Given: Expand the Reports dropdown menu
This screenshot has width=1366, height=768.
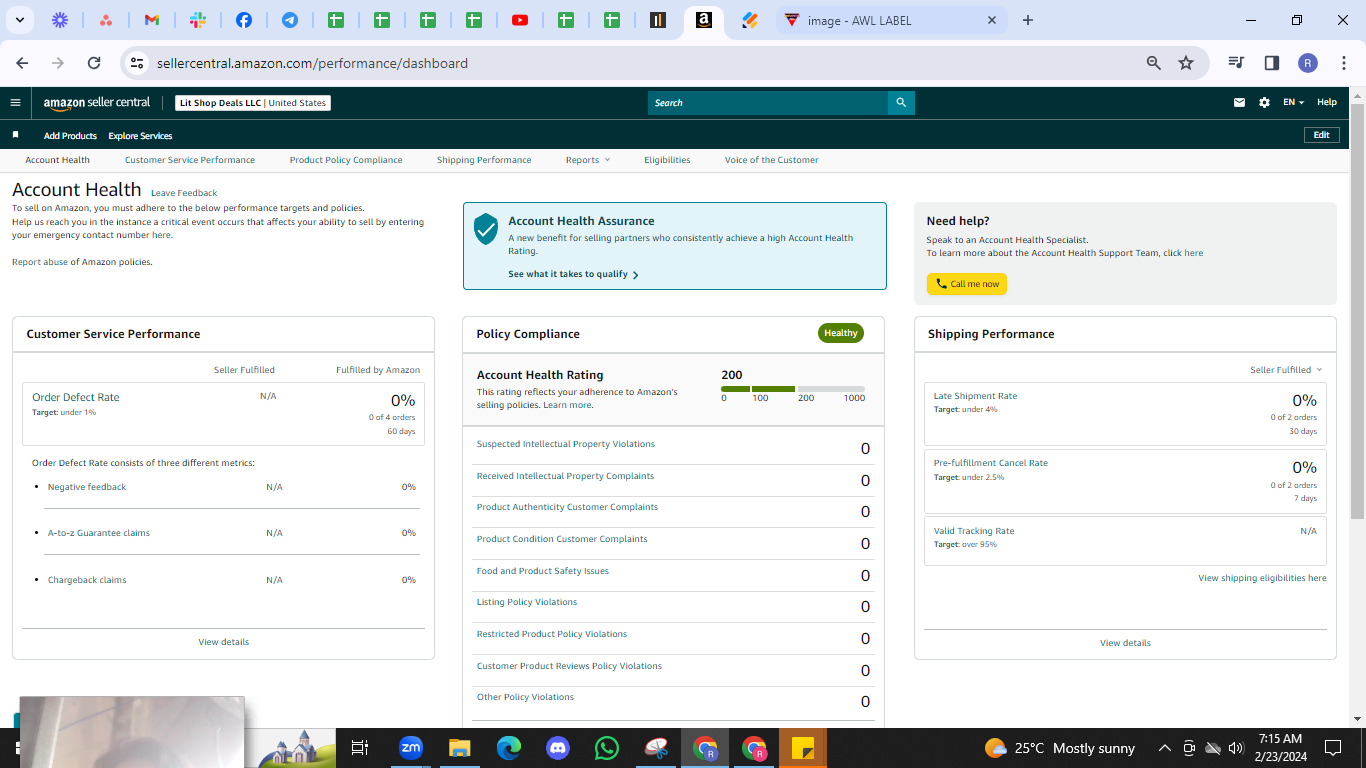Looking at the screenshot, I should point(587,160).
